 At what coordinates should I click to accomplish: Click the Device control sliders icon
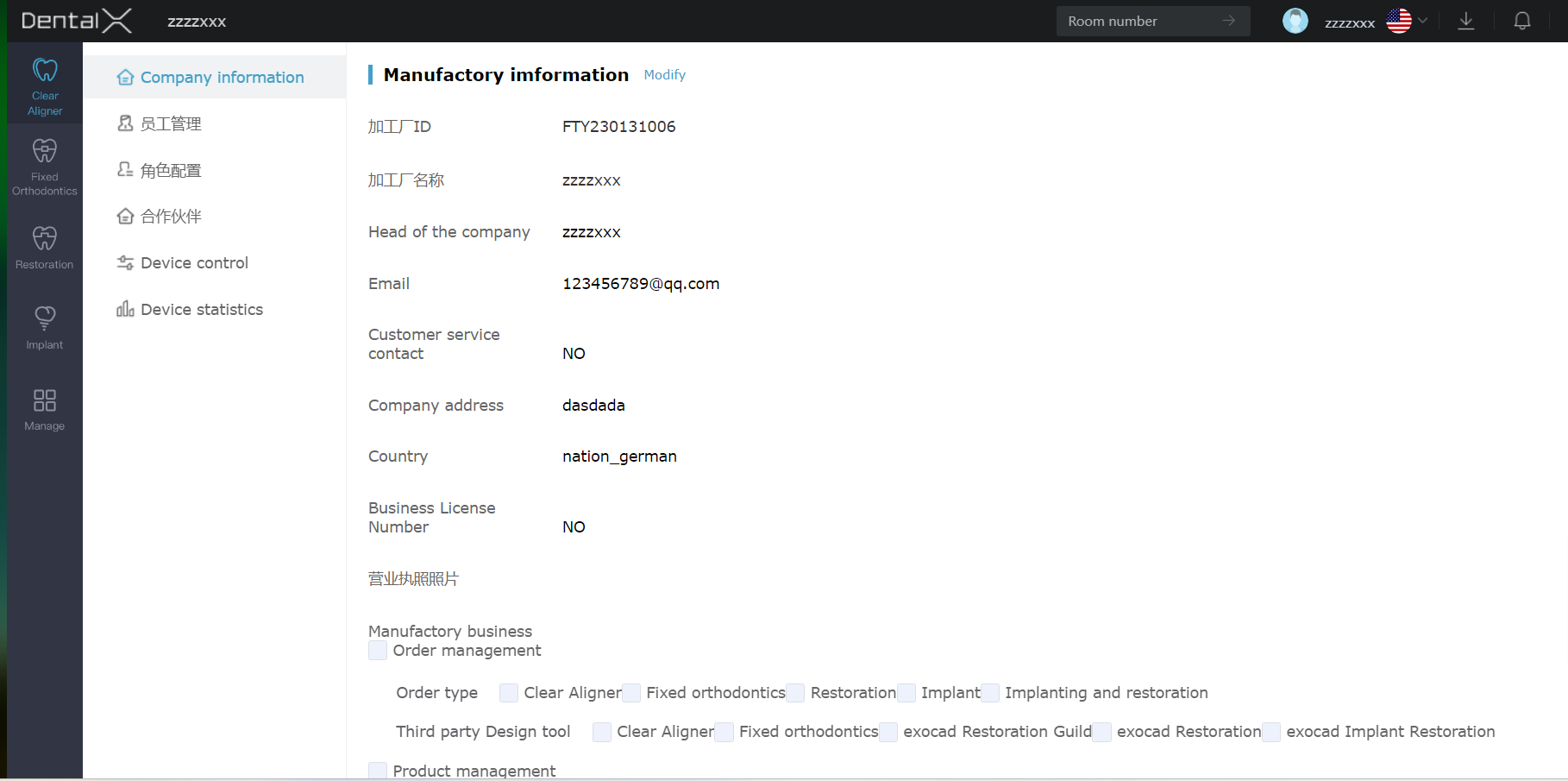click(125, 262)
